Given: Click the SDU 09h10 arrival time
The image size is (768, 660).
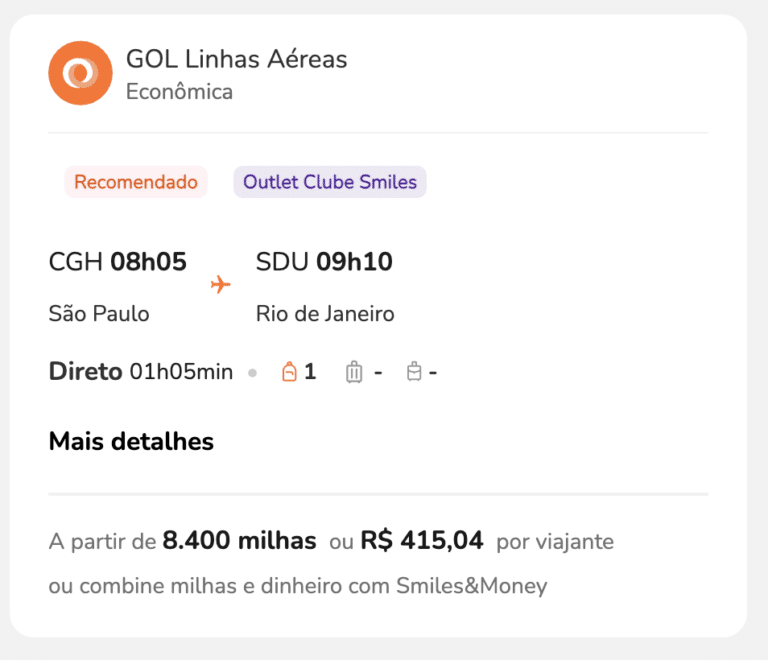Looking at the screenshot, I should click(324, 261).
